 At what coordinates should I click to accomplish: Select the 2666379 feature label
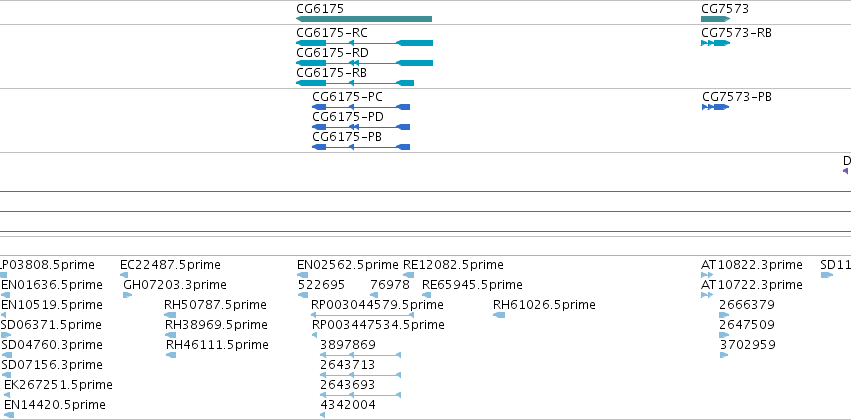(747, 305)
